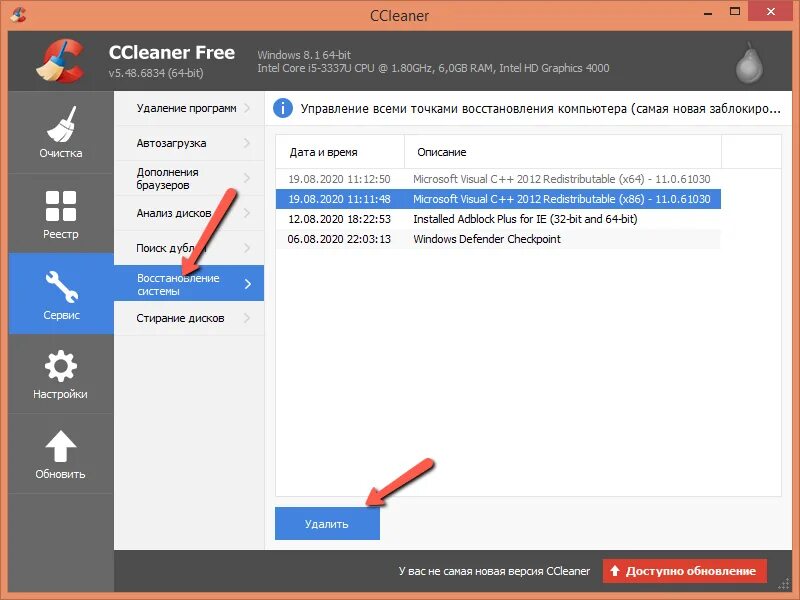
Task: Click Доступно обновление button
Action: point(685,571)
